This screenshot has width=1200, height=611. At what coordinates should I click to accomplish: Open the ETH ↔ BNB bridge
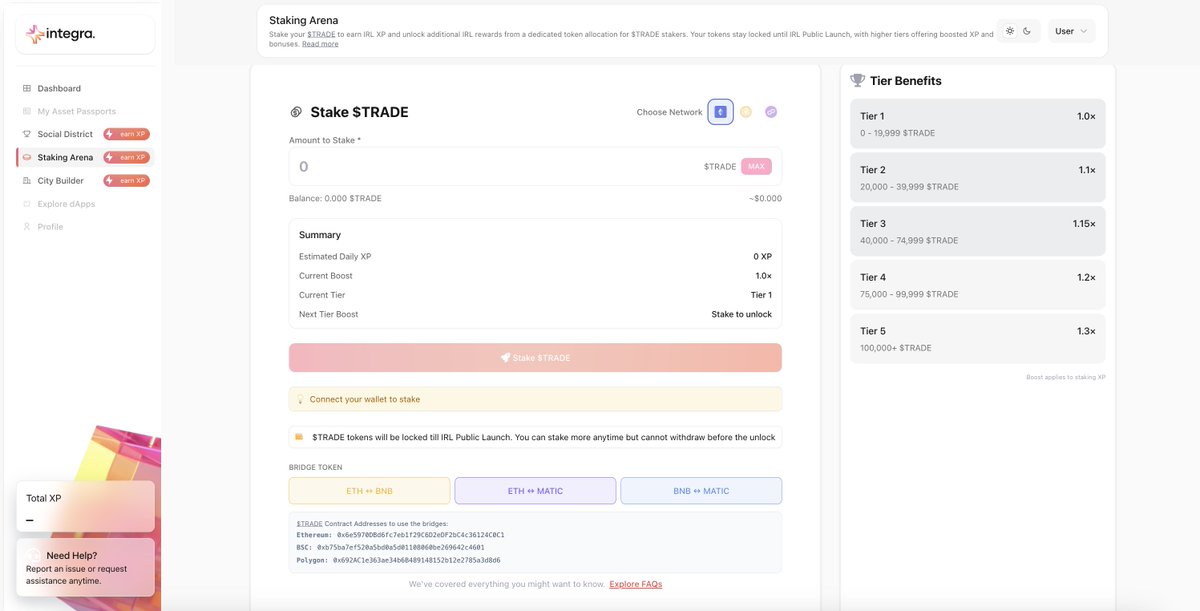tap(369, 491)
